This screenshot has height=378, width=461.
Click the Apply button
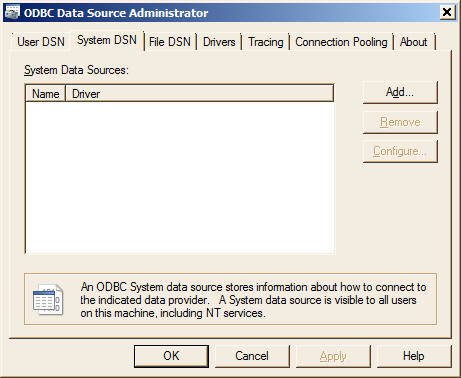tap(333, 356)
